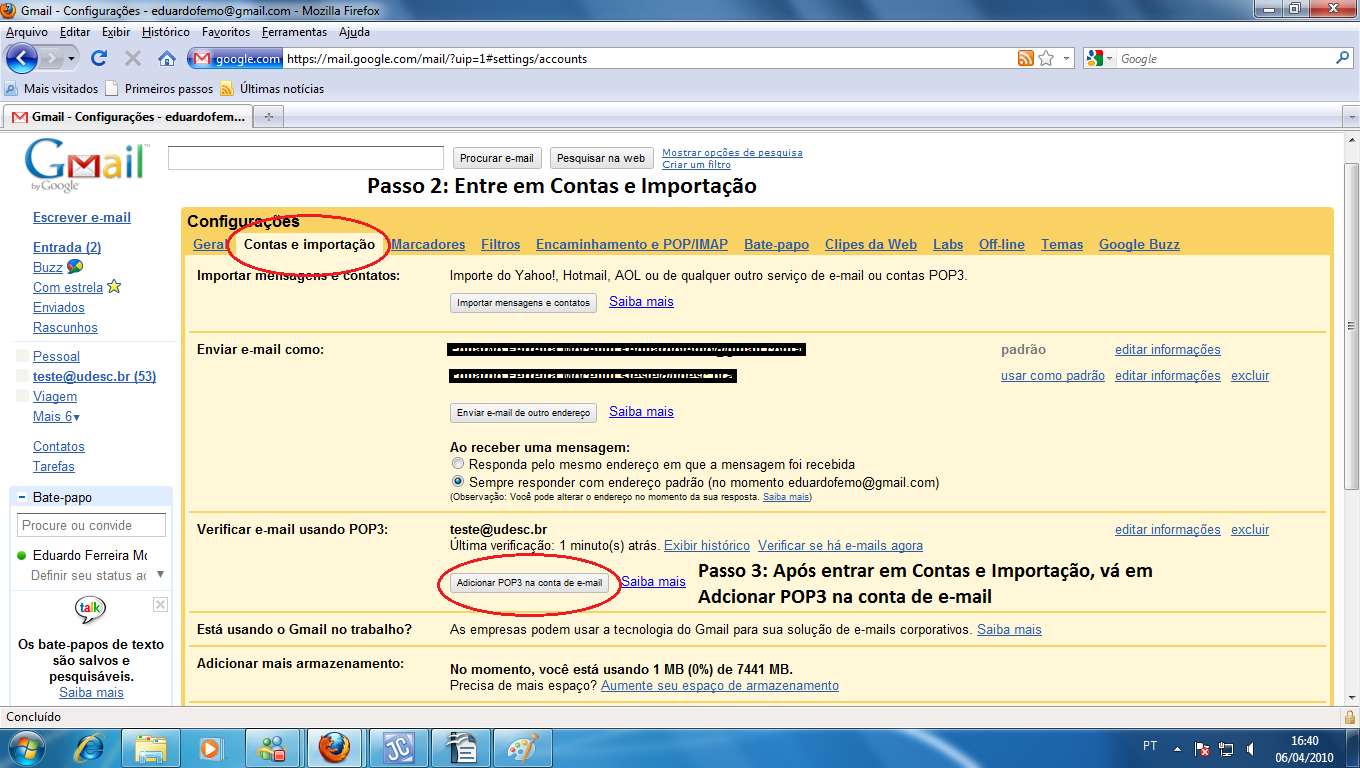
Task: Select Responda pelo mesmo endereço radio option
Action: click(x=458, y=464)
